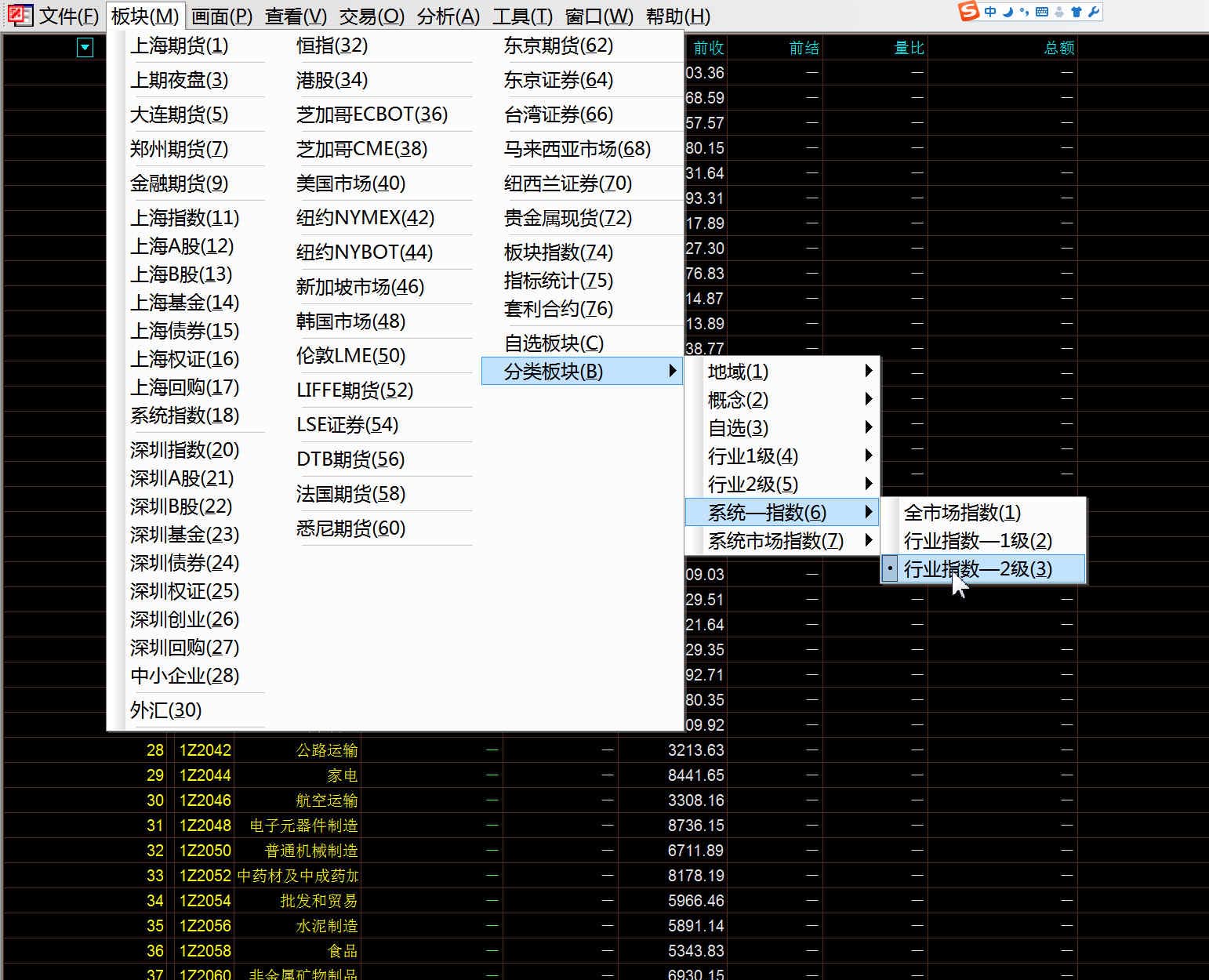Select 上海A股(12) from the menu

182,246
